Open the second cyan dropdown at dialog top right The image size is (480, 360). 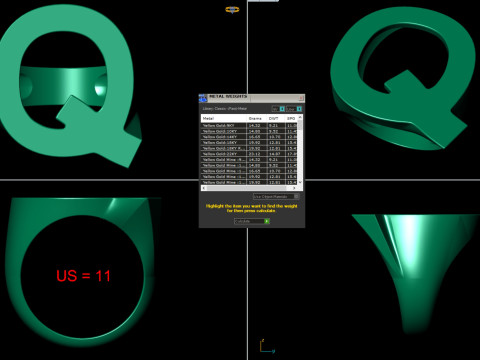click(x=299, y=109)
